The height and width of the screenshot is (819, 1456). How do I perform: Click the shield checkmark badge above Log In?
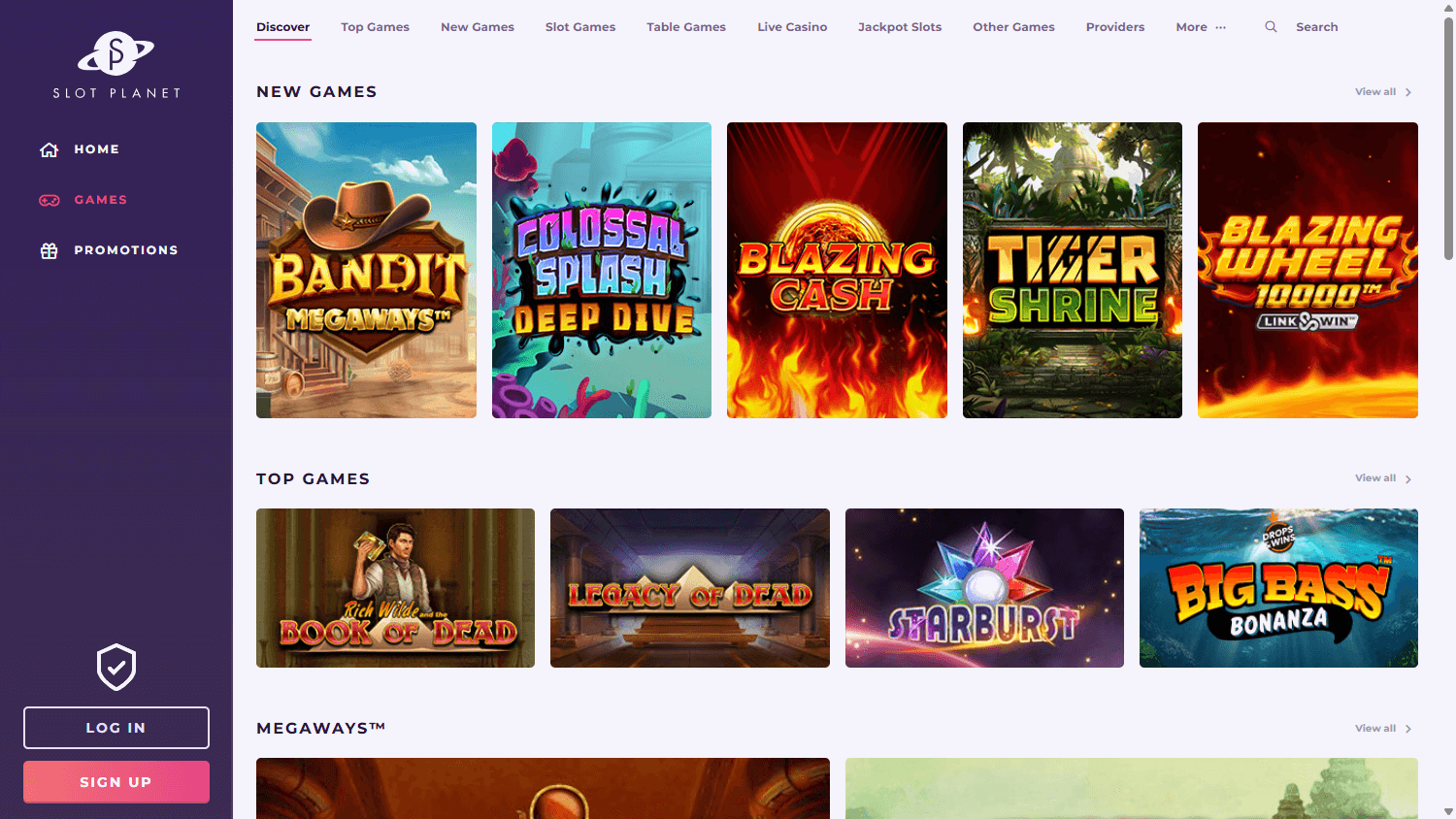[116, 667]
